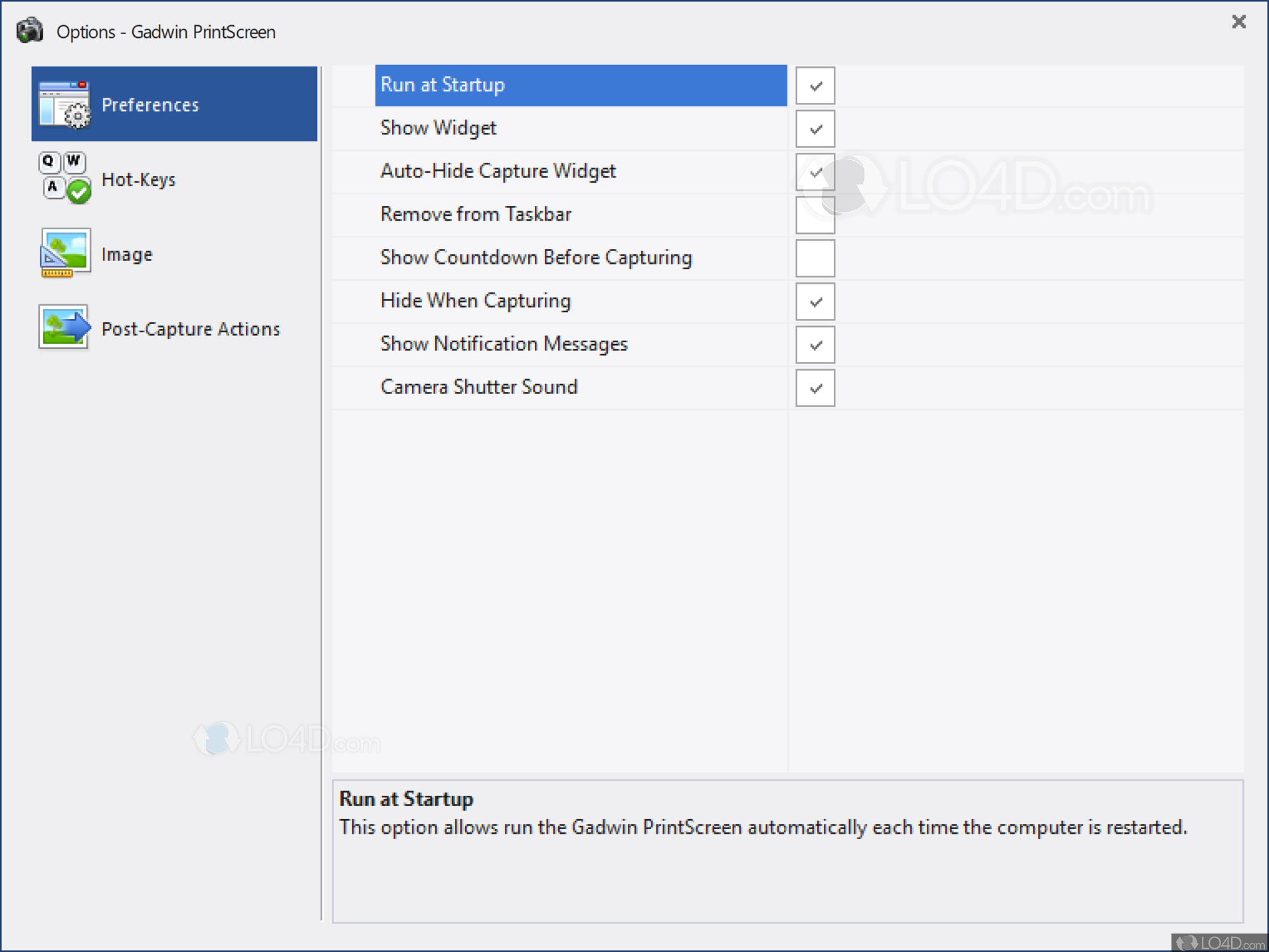Click the bold 'Run at Startup' description heading
This screenshot has width=1269, height=952.
tap(406, 799)
